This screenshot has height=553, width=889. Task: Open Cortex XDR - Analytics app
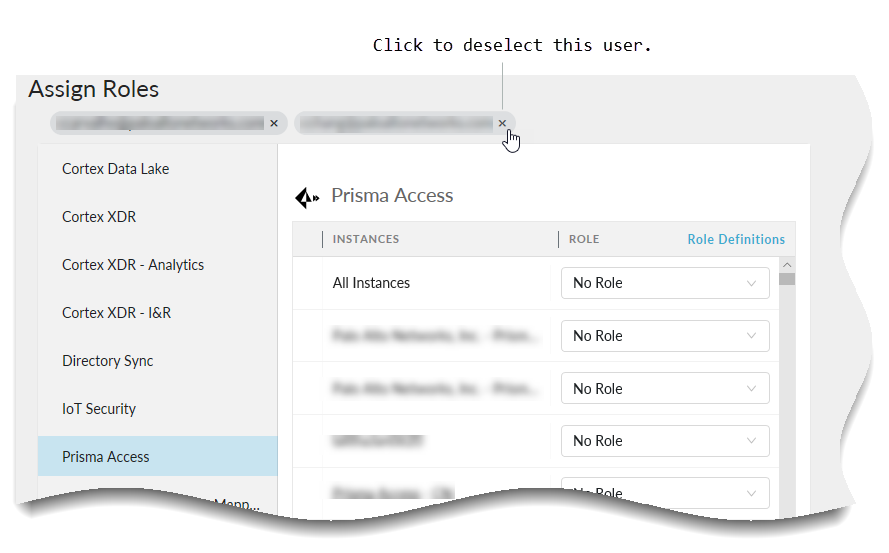pyautogui.click(x=133, y=265)
